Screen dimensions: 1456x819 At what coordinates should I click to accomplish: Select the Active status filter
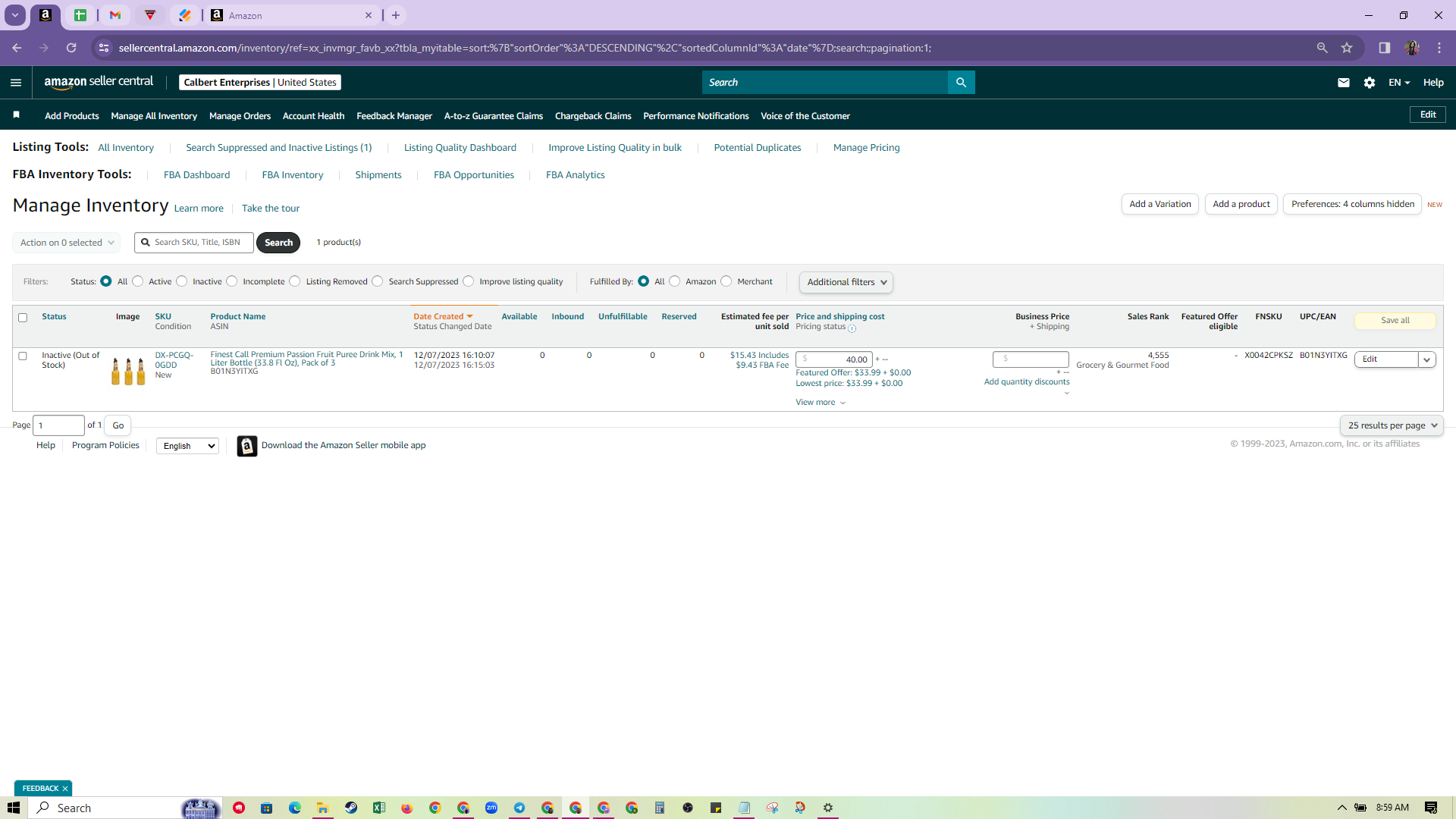[137, 281]
